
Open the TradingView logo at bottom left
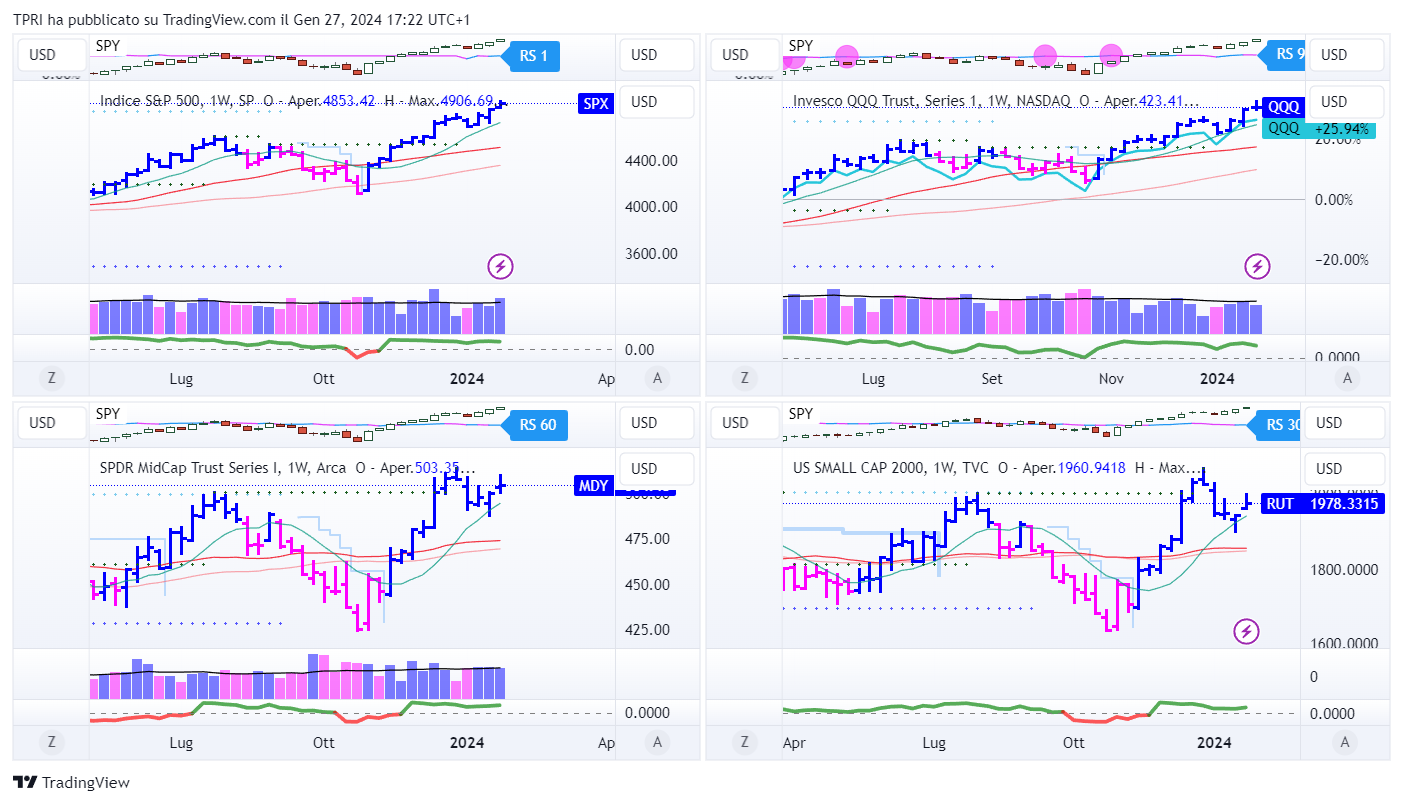pos(71,783)
